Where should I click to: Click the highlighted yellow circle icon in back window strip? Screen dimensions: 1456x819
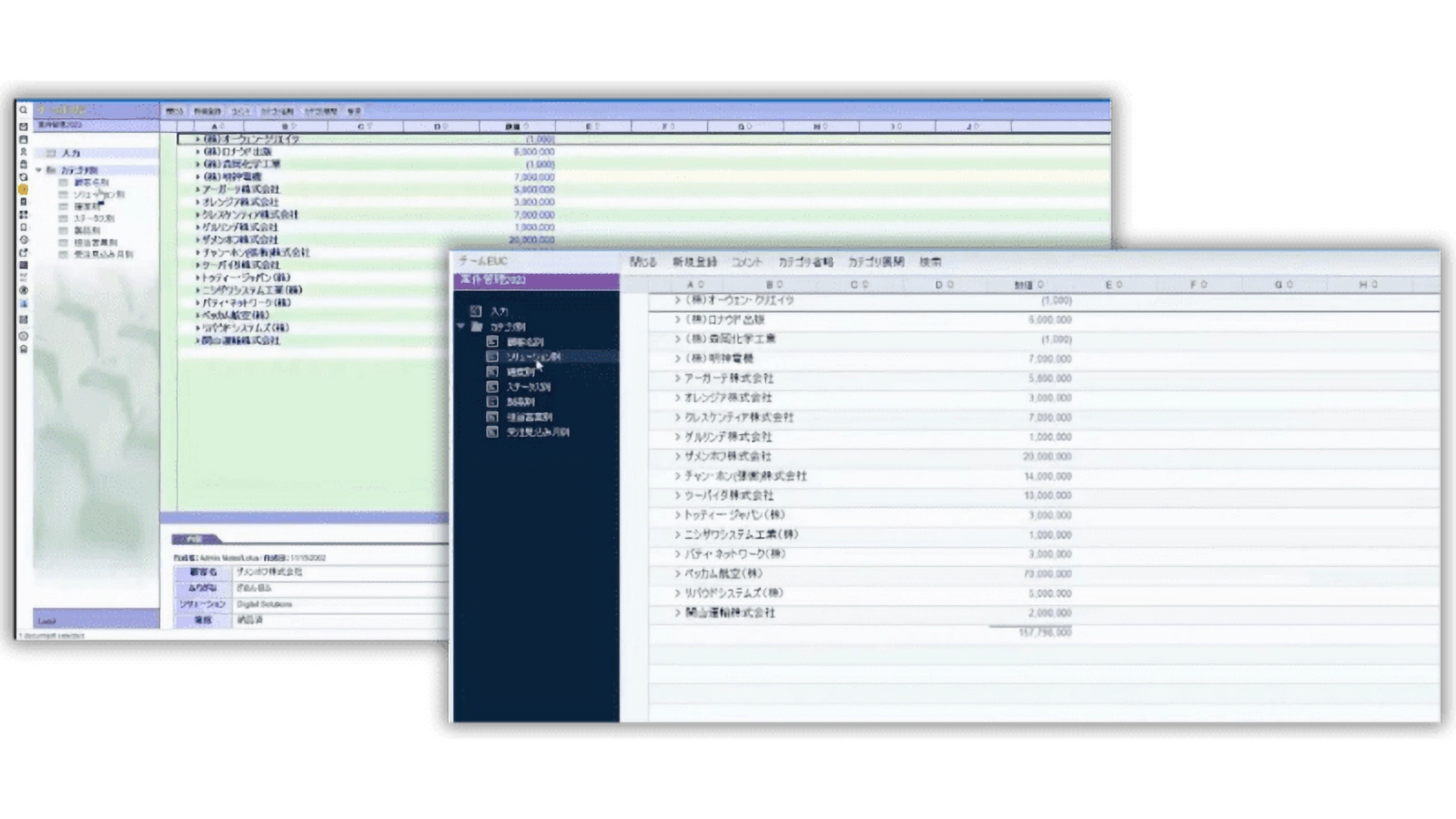click(x=24, y=189)
